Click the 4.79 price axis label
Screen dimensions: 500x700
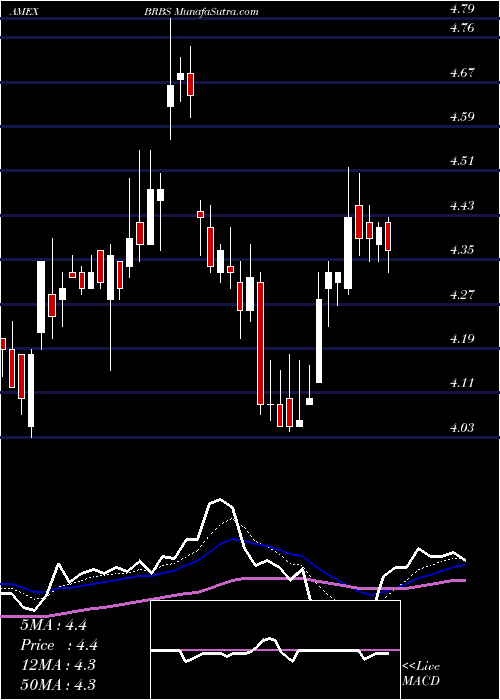(x=461, y=9)
